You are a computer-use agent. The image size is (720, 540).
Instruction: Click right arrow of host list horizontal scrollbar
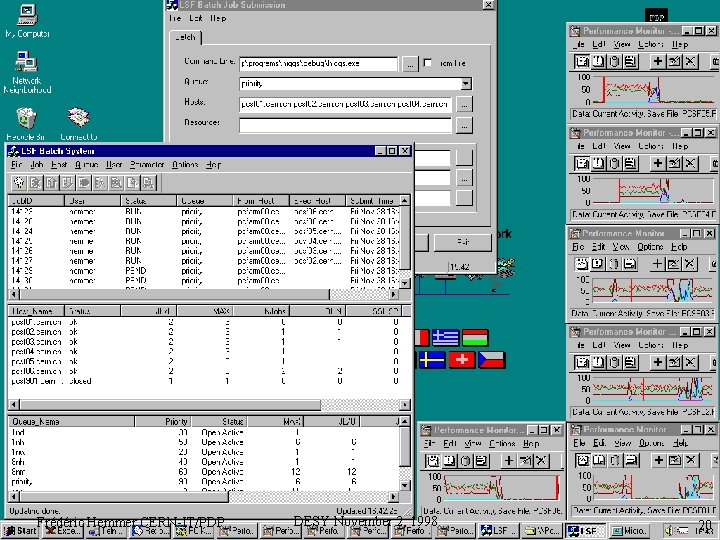tap(405, 405)
